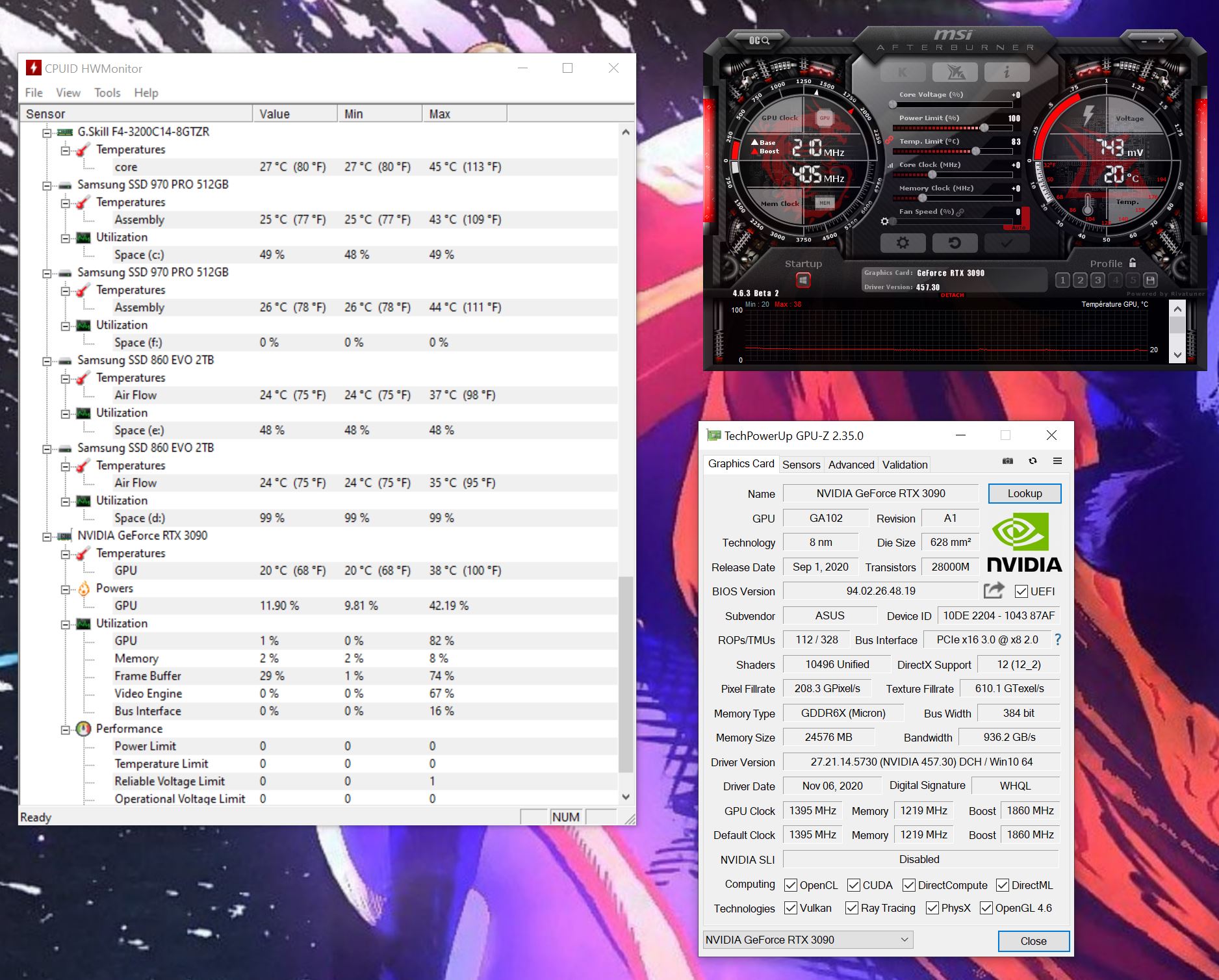
Task: Toggle the CUDA checkbox
Action: click(854, 885)
